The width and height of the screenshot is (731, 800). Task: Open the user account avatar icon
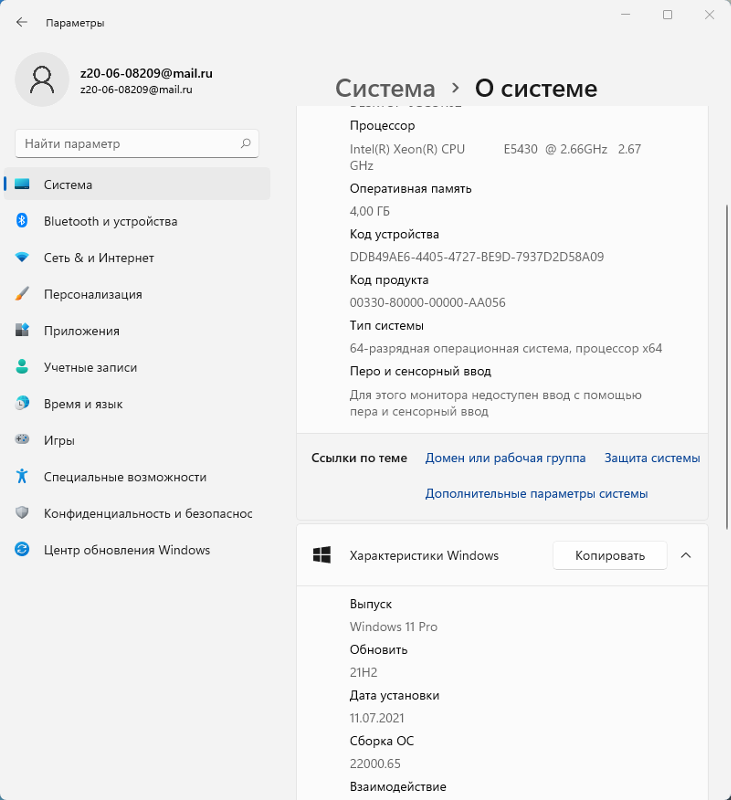pyautogui.click(x=42, y=80)
